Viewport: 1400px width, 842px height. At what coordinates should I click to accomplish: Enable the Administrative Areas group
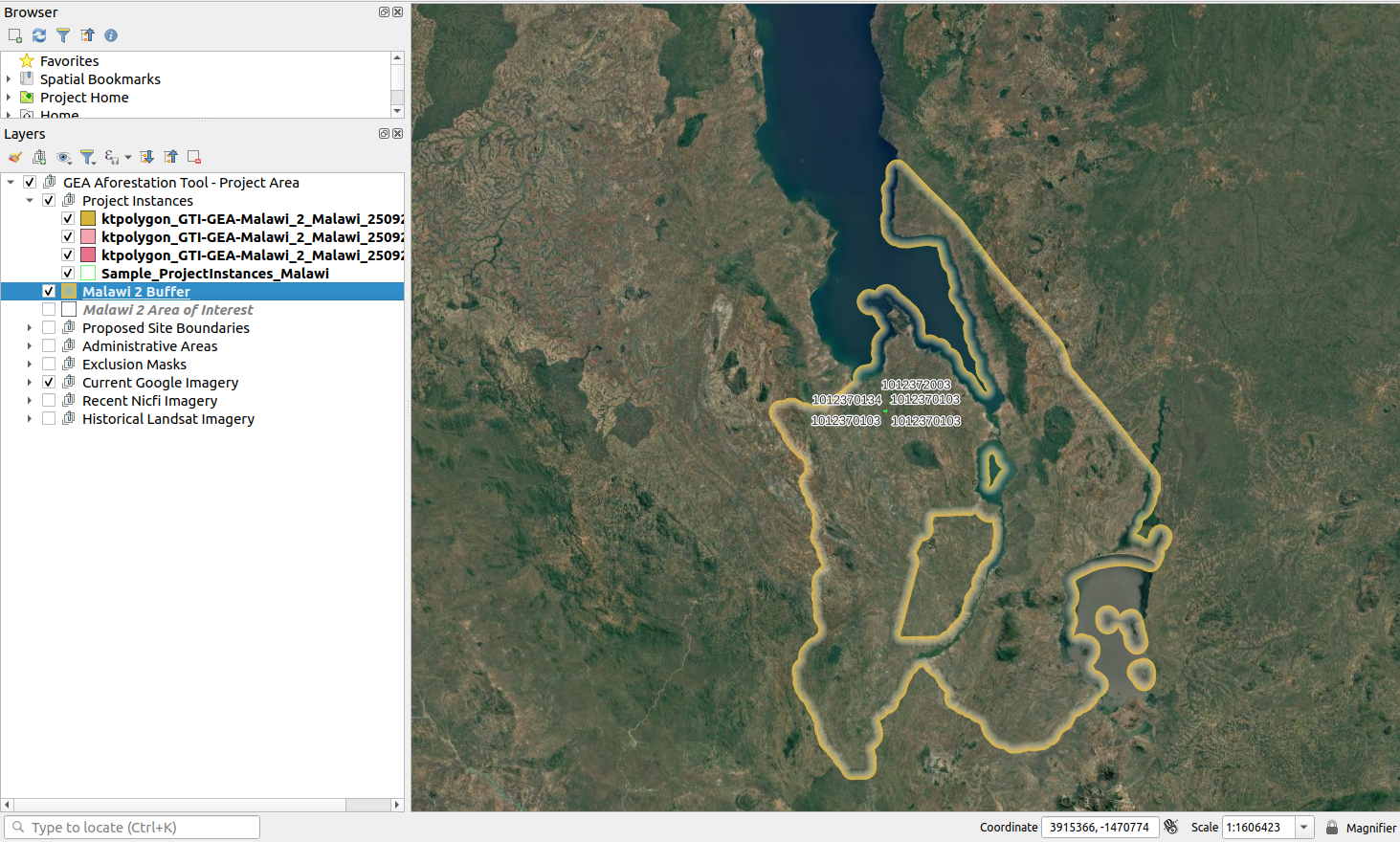click(49, 346)
